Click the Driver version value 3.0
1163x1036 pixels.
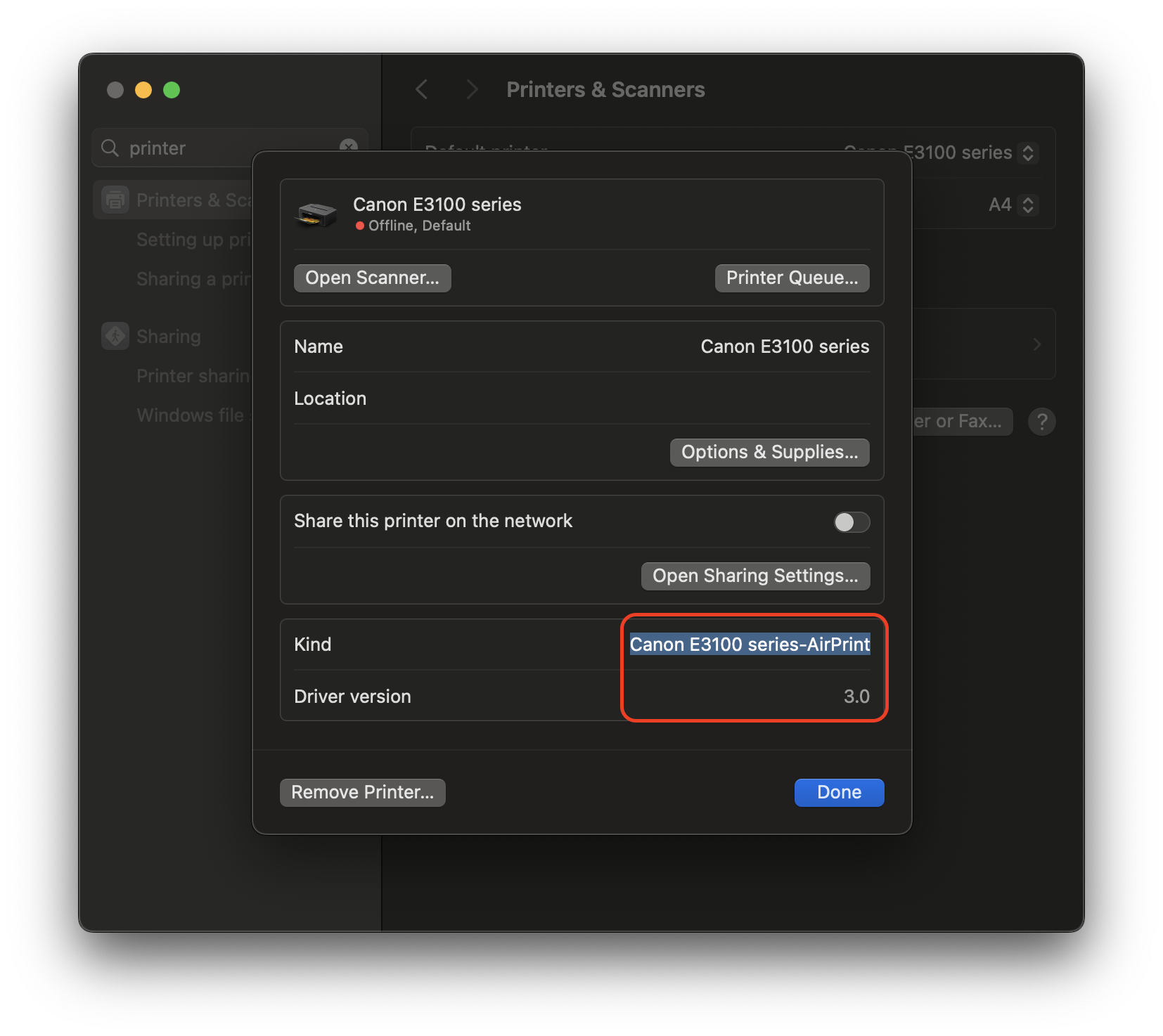[x=856, y=697]
